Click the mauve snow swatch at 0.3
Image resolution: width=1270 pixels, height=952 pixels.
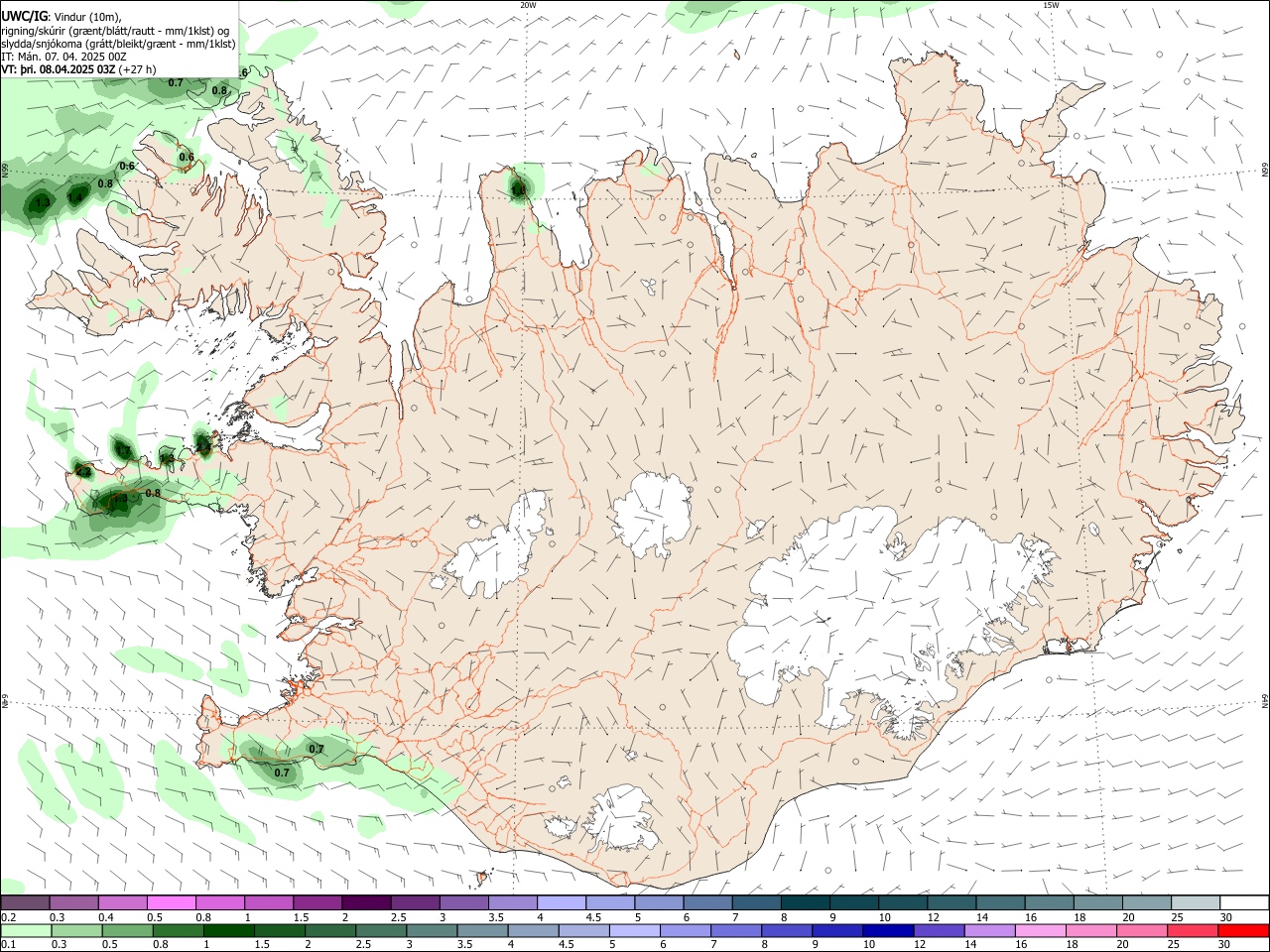[x=74, y=903]
